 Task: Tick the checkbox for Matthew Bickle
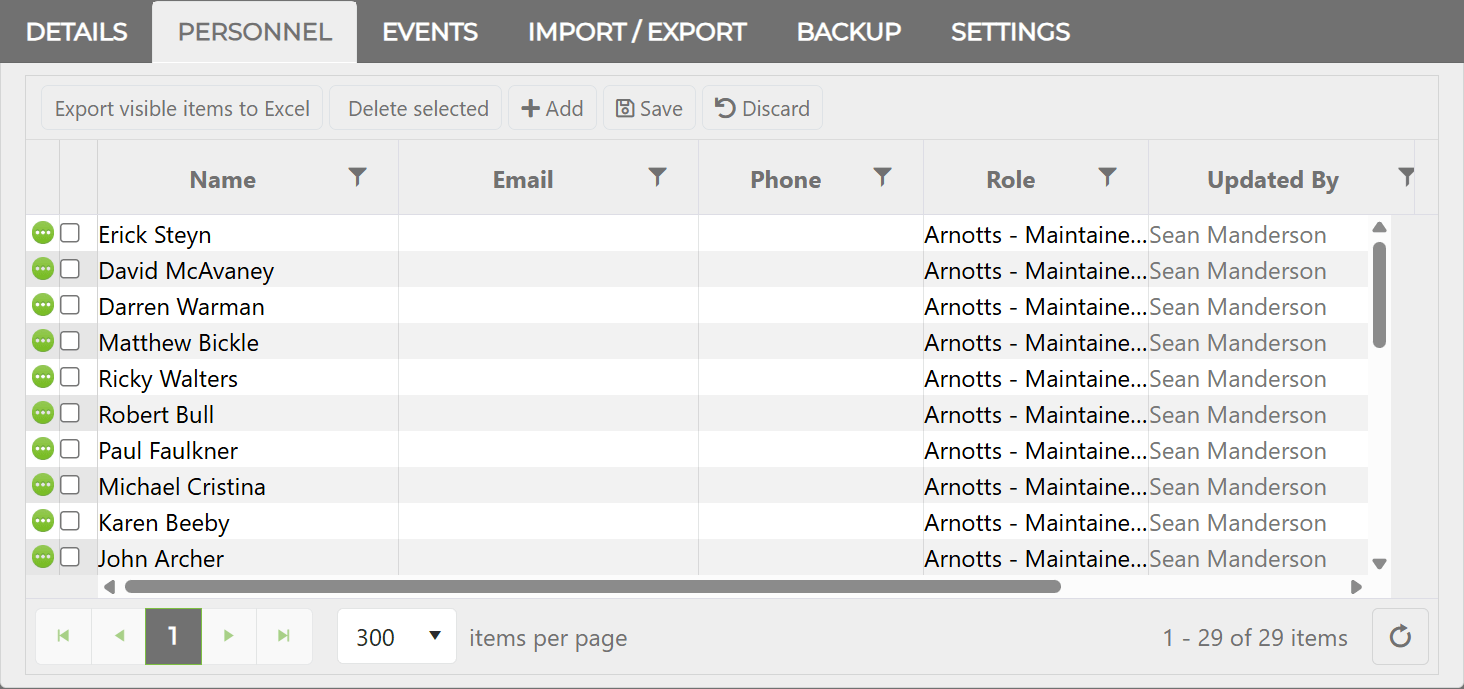coord(70,341)
